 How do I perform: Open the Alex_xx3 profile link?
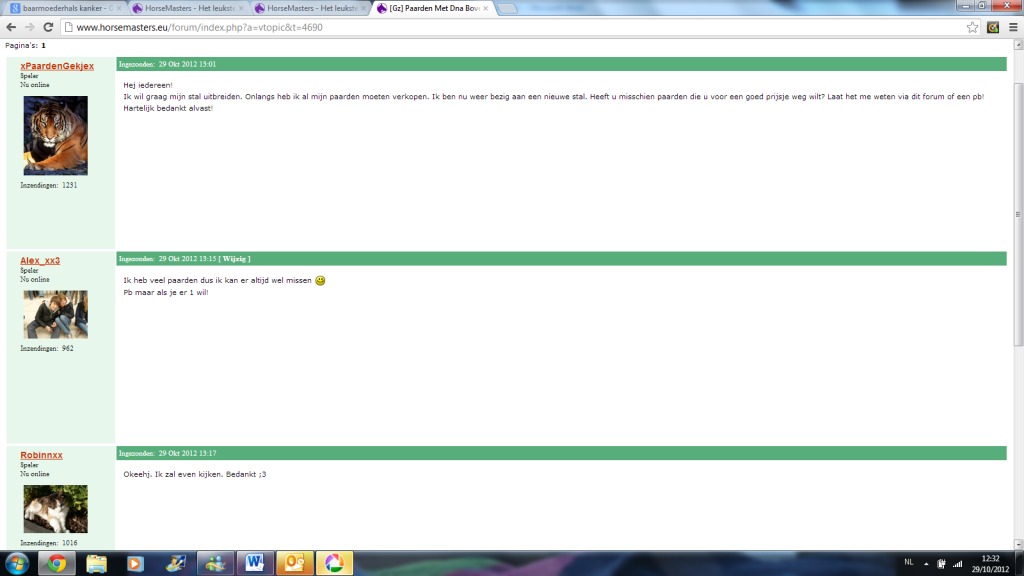click(x=40, y=261)
